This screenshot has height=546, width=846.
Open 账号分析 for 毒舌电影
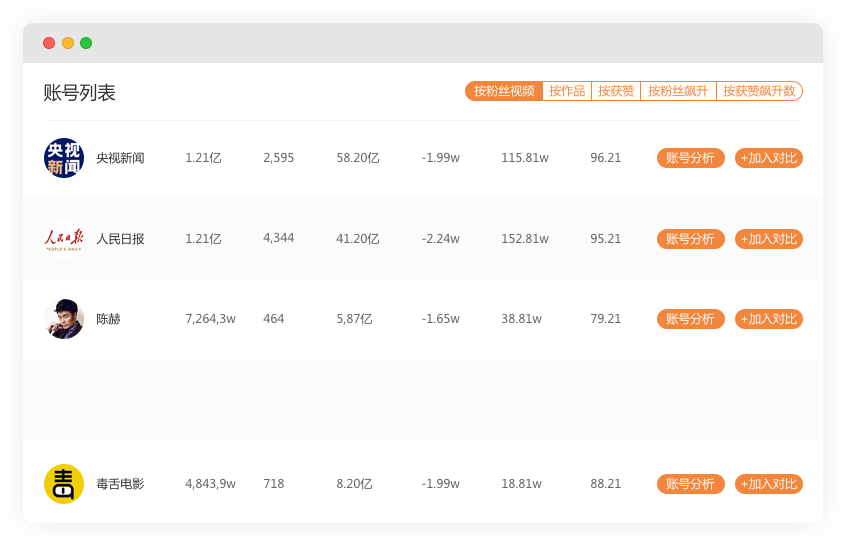(x=691, y=484)
